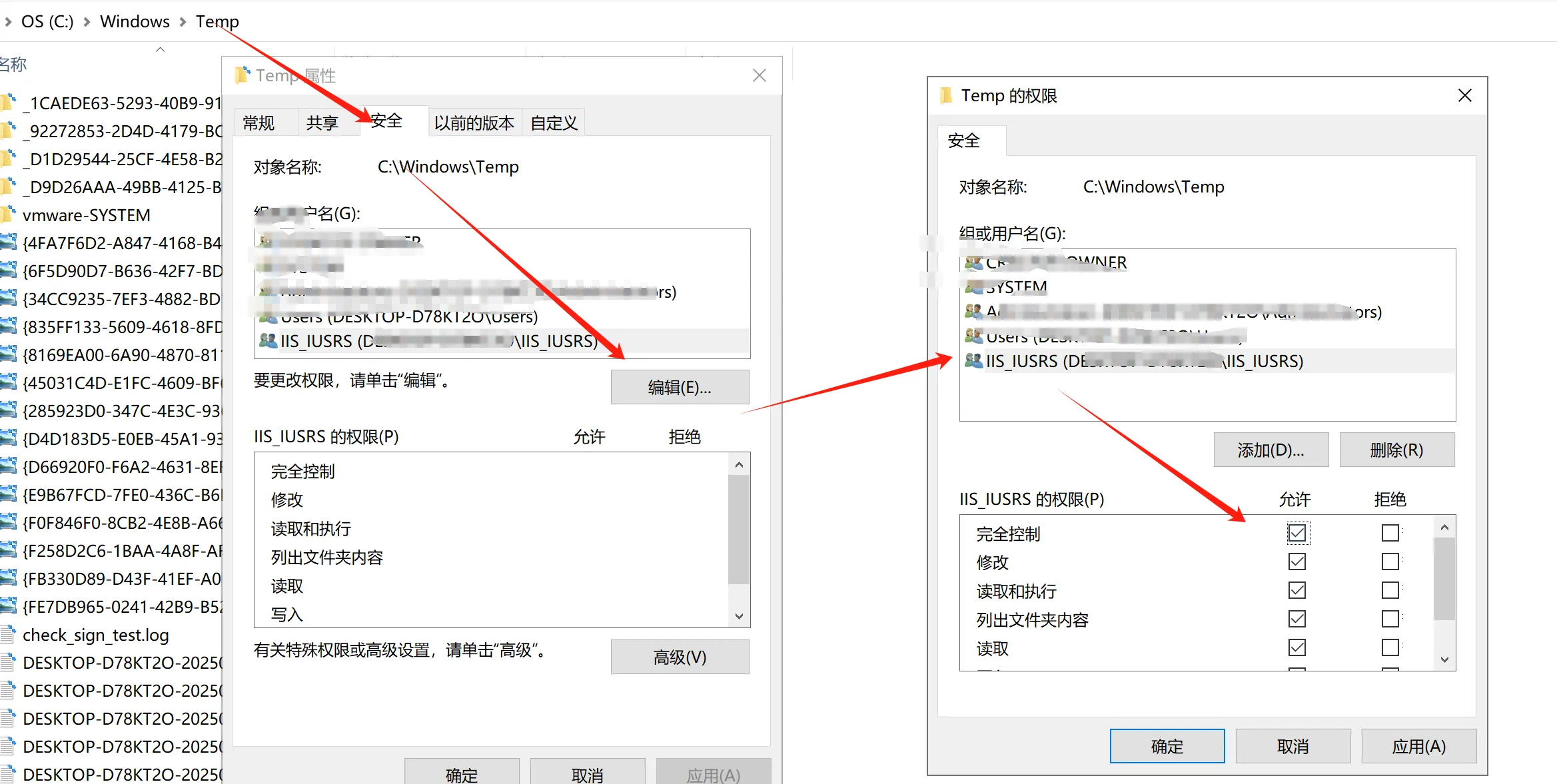Viewport: 1557px width, 784px height.
Task: Toggle Allow checkbox for 完全控制
Action: click(x=1297, y=533)
